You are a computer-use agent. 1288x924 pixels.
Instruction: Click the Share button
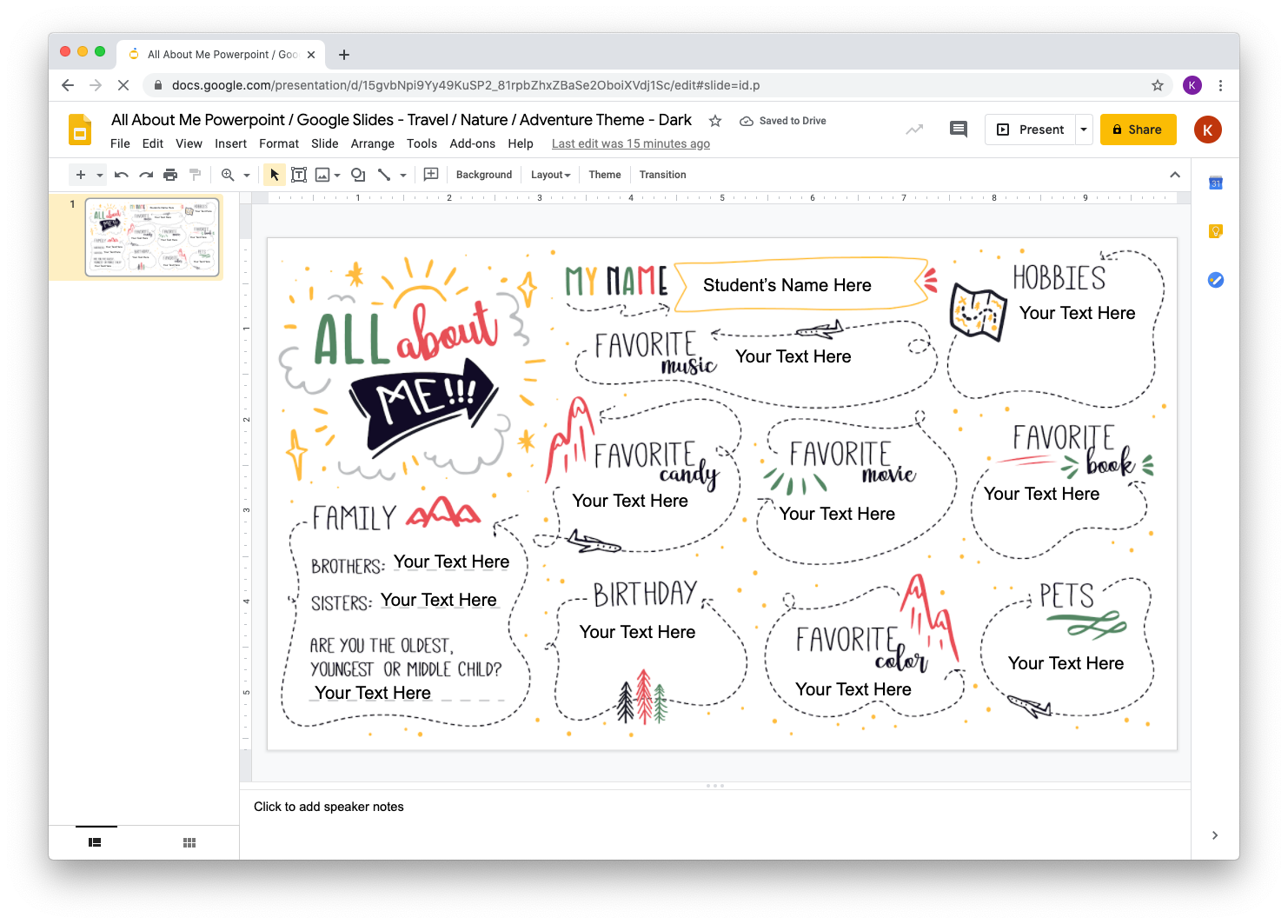[1138, 129]
